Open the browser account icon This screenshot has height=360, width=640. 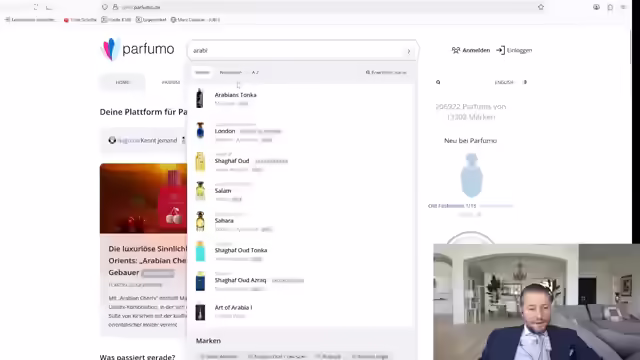pos(596,7)
